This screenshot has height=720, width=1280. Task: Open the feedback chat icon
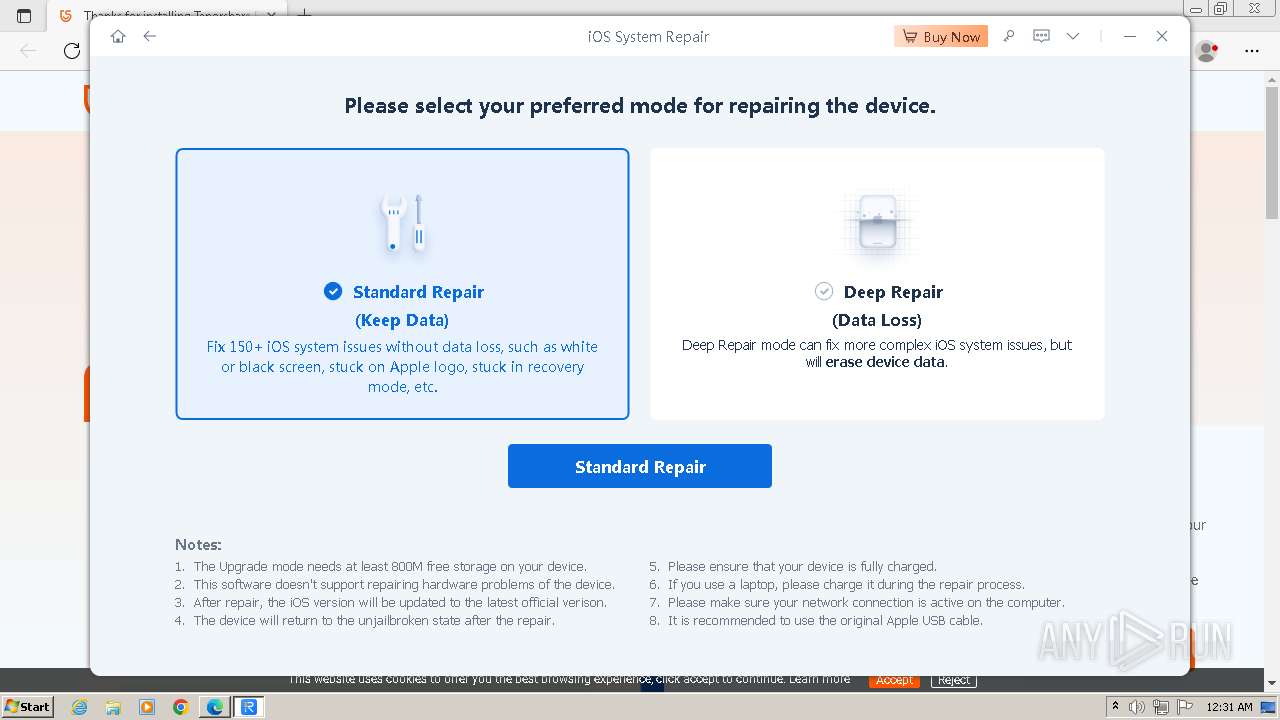1041,36
